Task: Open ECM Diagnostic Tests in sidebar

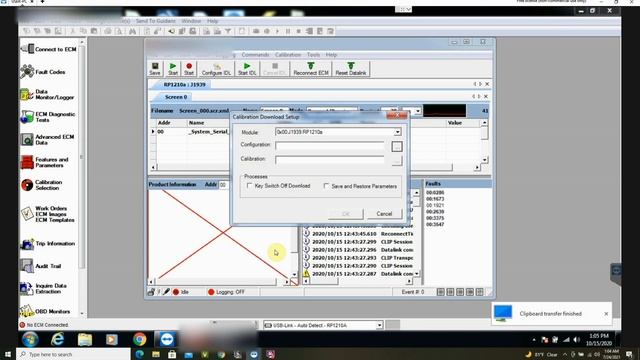Action: (48, 117)
